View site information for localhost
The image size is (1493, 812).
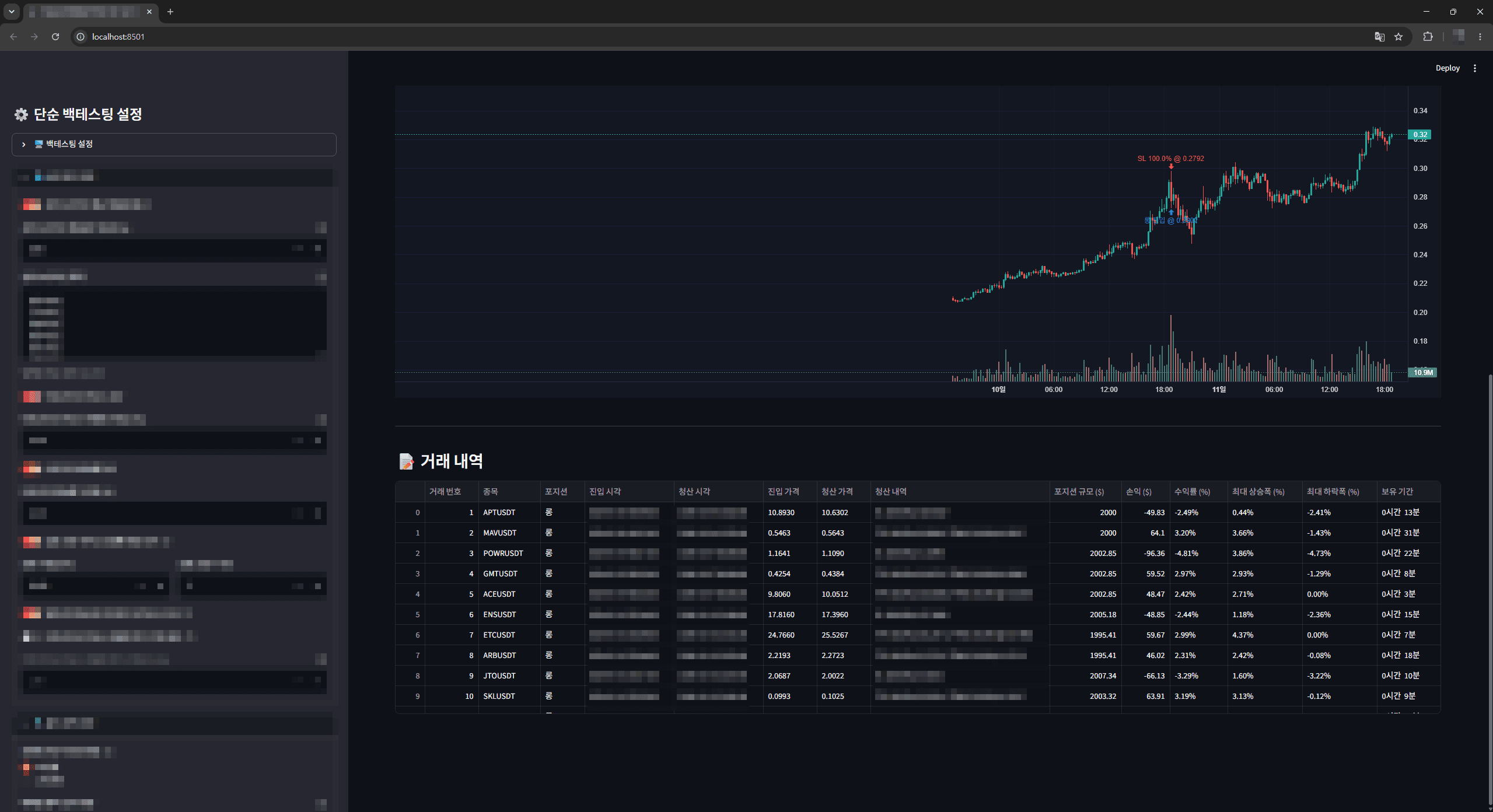(81, 37)
